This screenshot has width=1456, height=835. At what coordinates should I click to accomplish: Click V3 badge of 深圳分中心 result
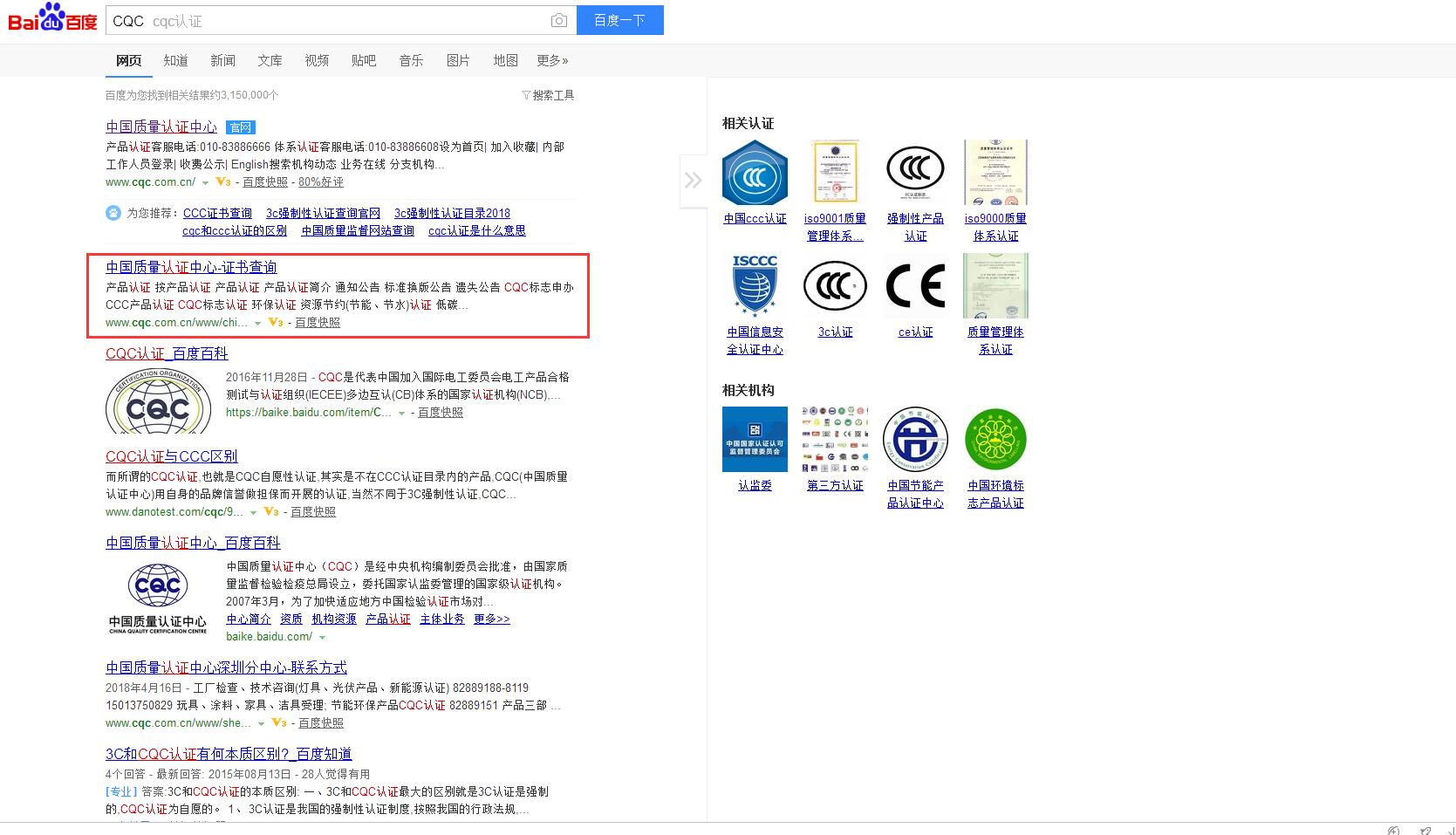click(x=279, y=722)
